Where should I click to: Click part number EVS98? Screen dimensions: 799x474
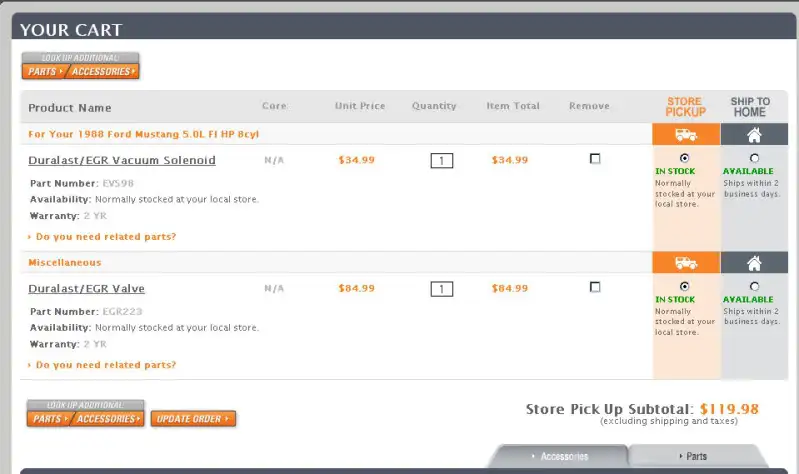(118, 183)
